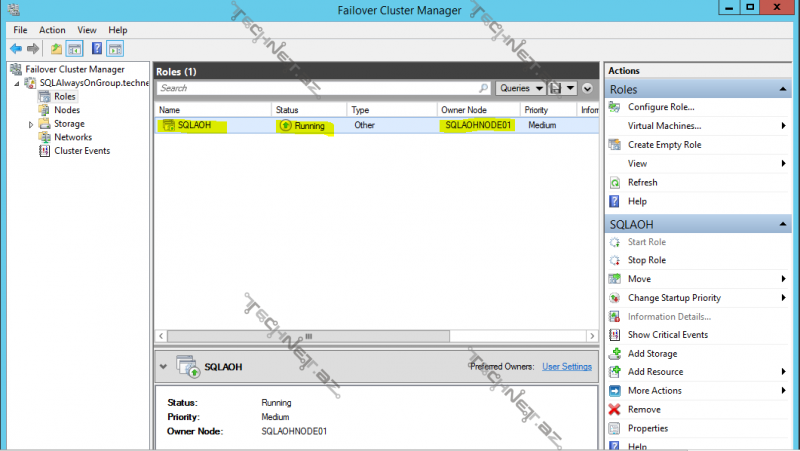Select Nodes in the cluster tree
The height and width of the screenshot is (451, 800).
(x=66, y=110)
